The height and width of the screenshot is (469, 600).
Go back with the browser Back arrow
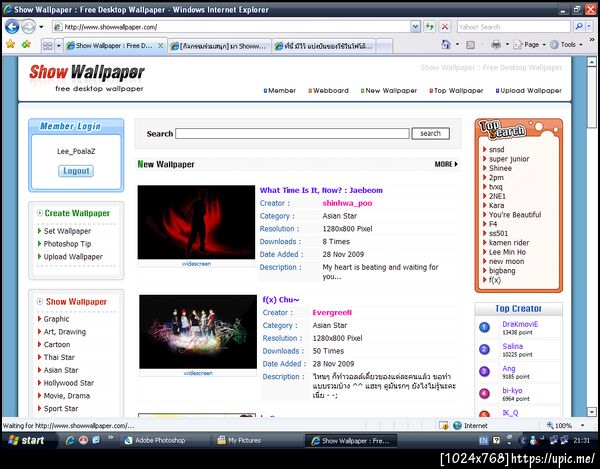(x=12, y=27)
